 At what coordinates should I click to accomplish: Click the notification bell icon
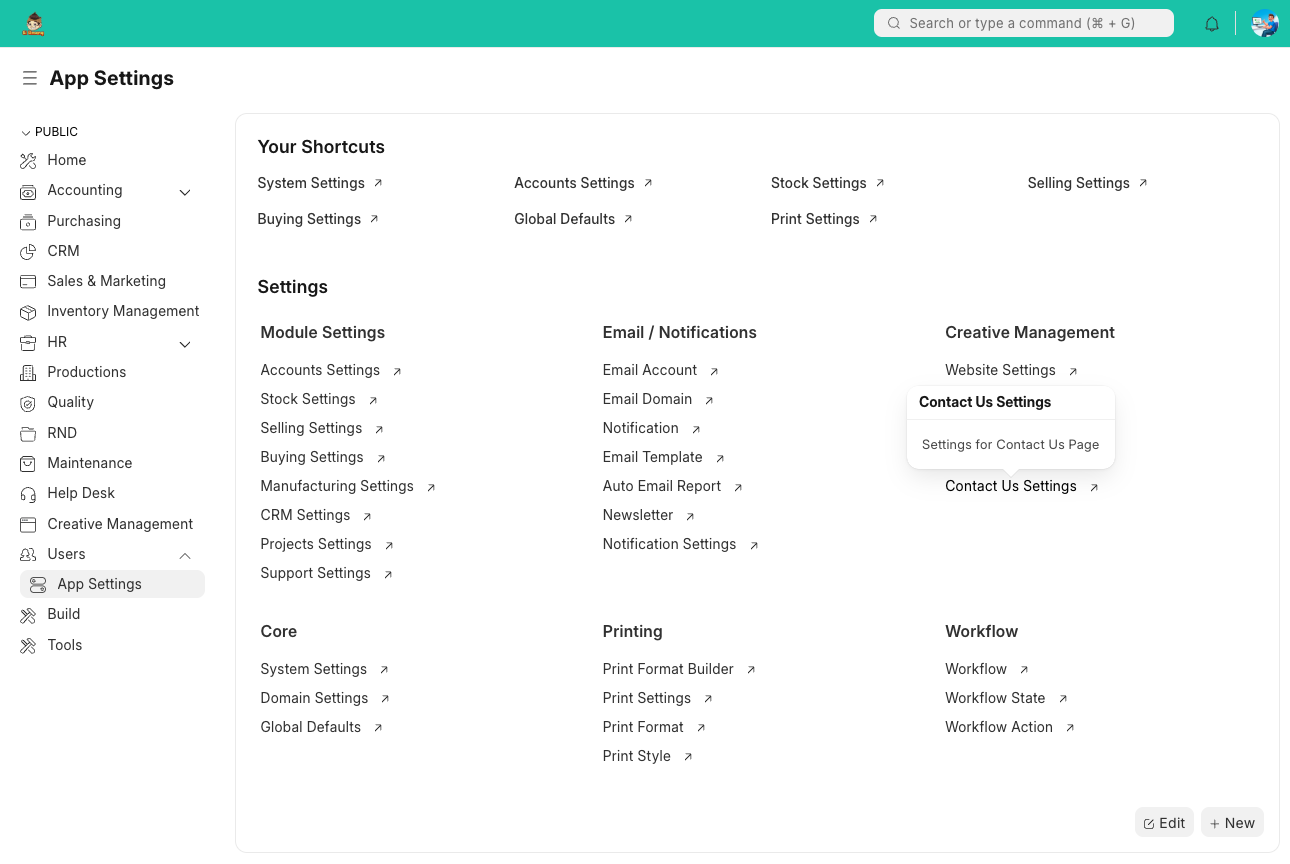(x=1212, y=24)
